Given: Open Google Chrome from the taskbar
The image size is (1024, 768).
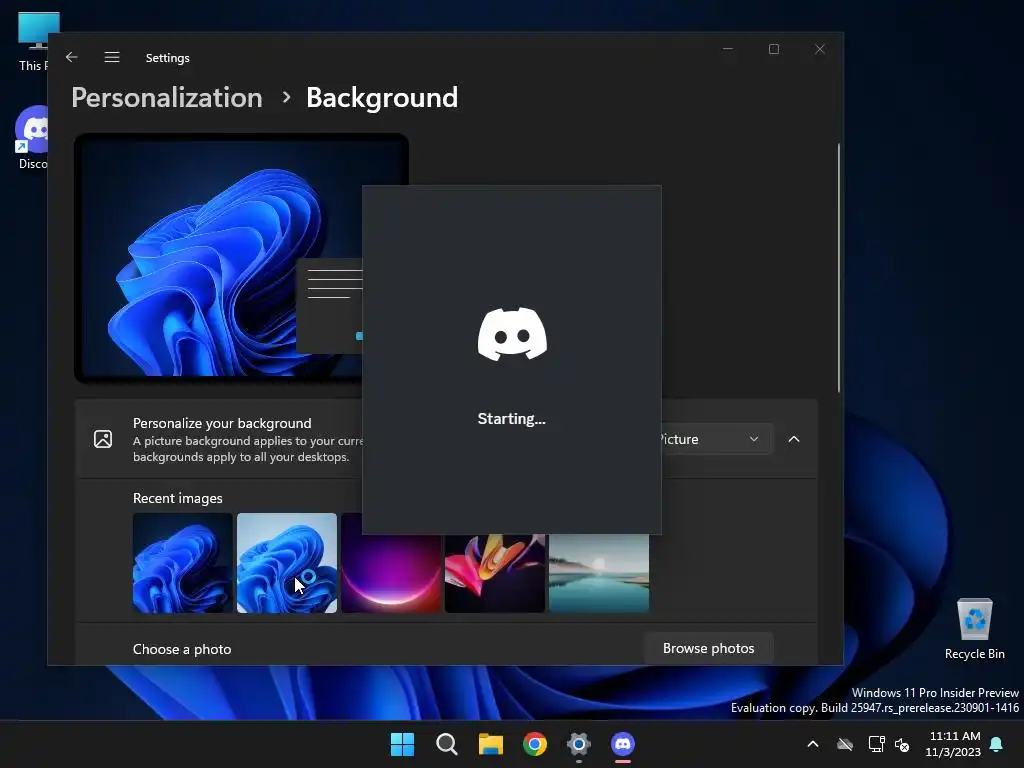Looking at the screenshot, I should [x=535, y=744].
